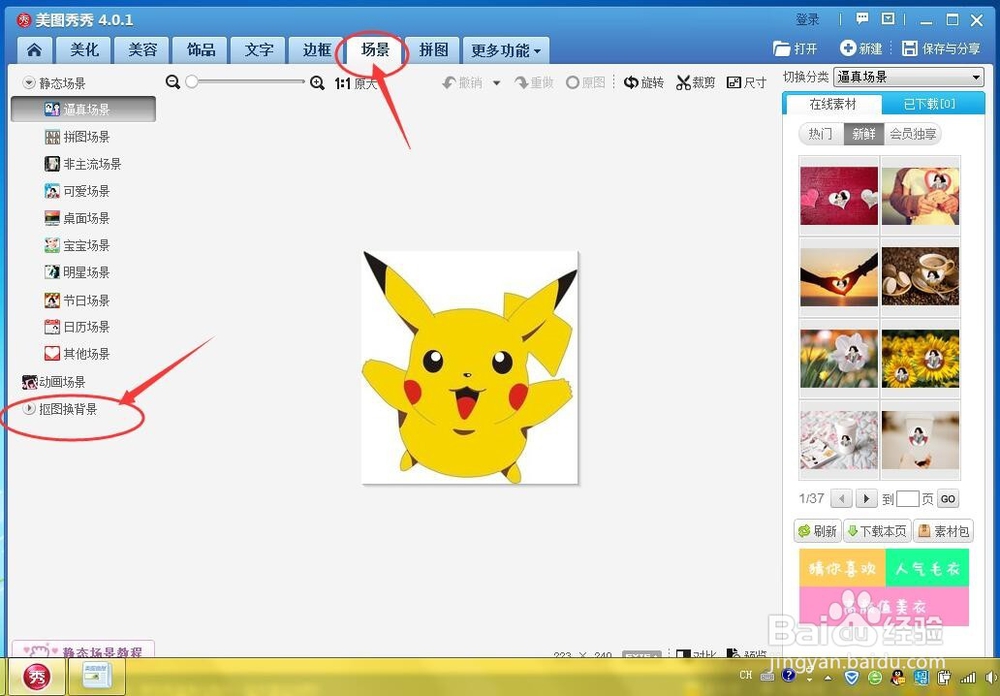
Task: Select 桌面场景 in the sidebar
Action: pos(77,218)
